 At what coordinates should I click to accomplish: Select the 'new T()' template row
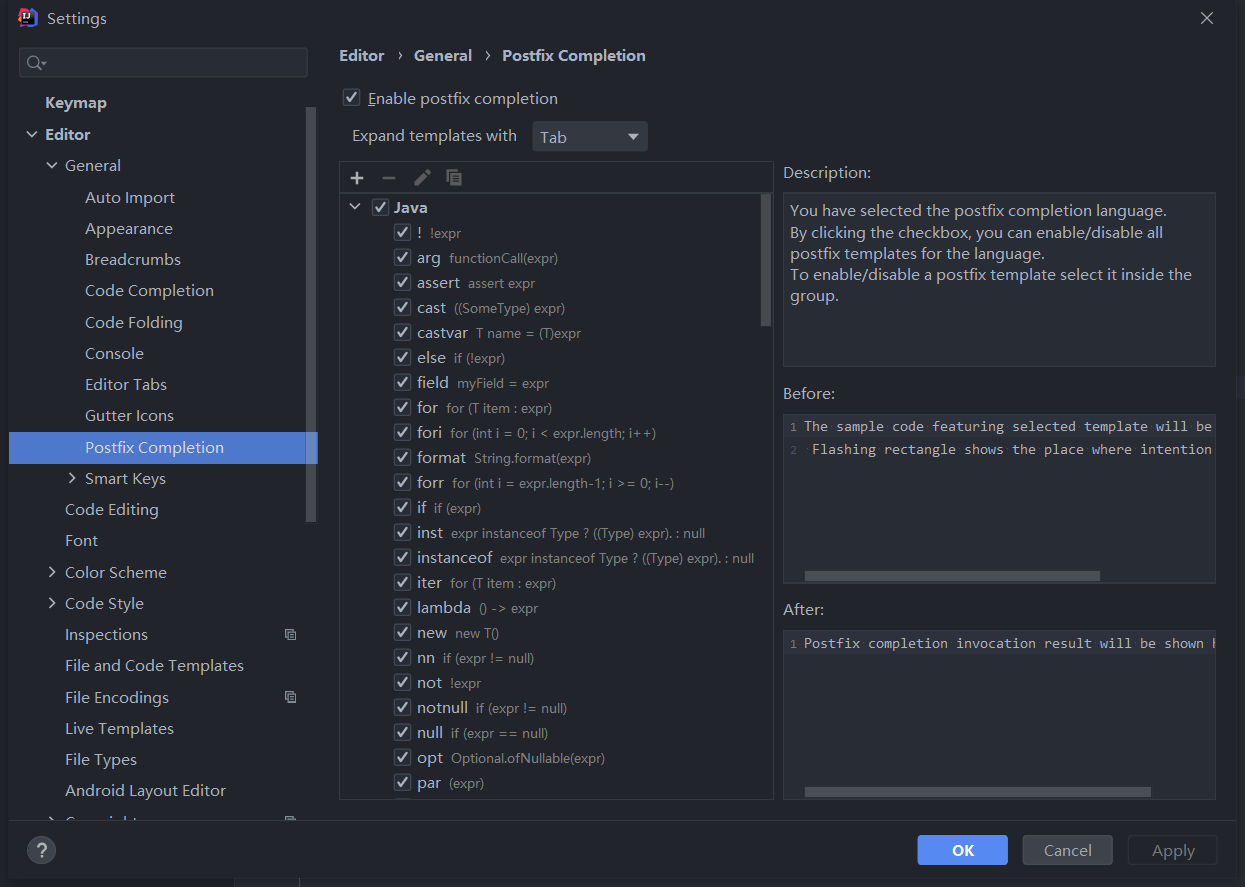556,633
